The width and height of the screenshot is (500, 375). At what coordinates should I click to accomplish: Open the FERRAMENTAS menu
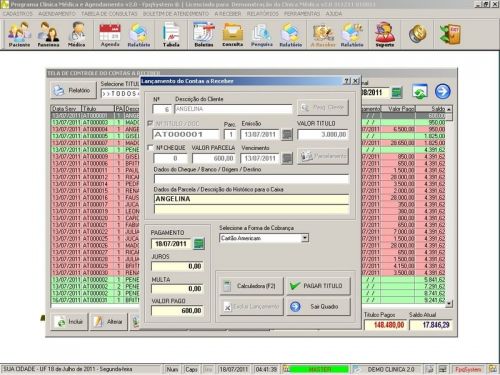(x=302, y=14)
